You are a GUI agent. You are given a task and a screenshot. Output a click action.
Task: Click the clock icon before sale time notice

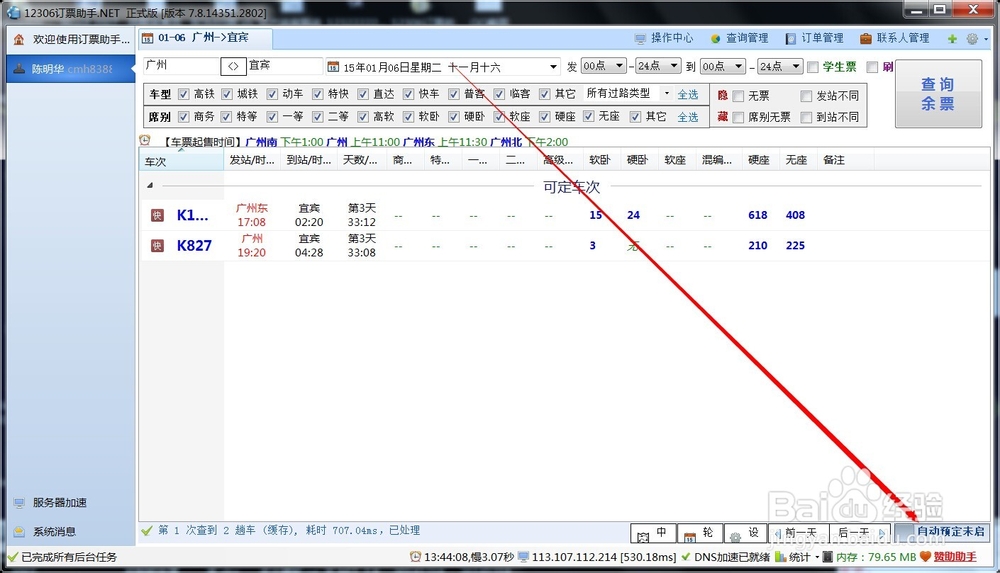[x=145, y=141]
